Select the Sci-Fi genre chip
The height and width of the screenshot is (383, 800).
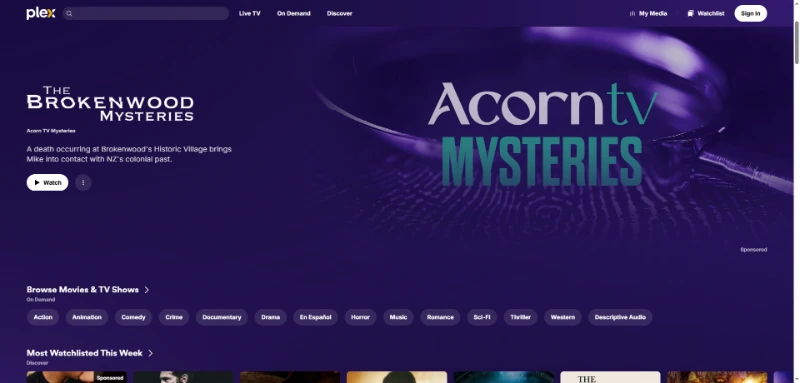tap(482, 317)
